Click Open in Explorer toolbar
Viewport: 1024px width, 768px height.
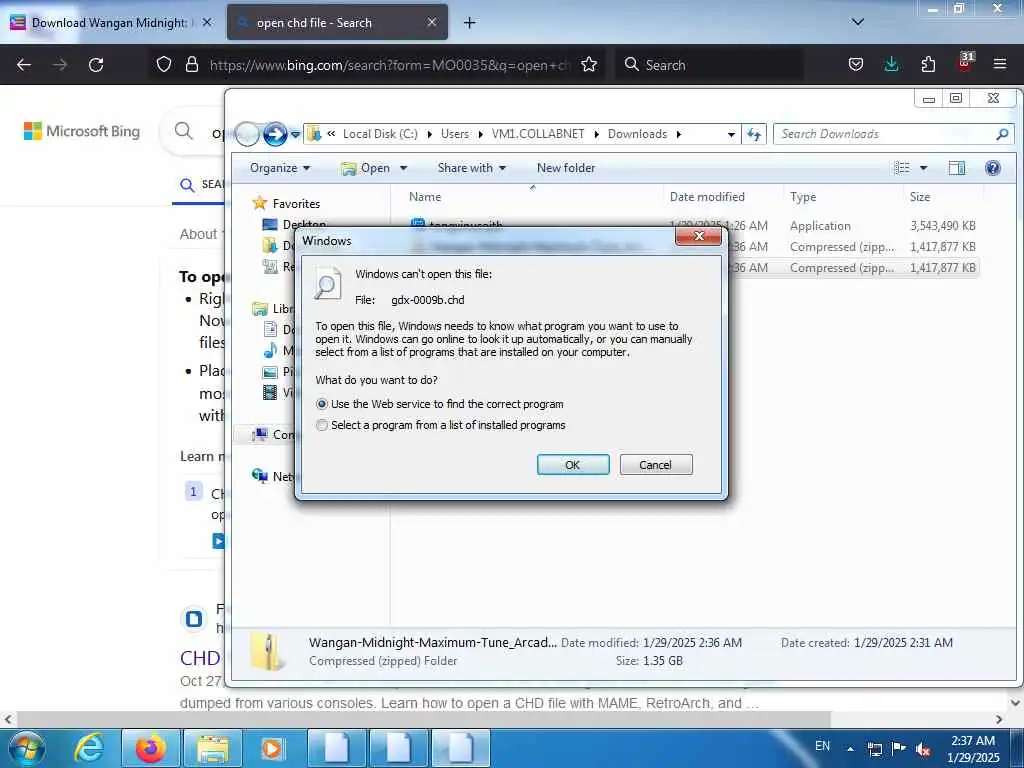pos(366,168)
